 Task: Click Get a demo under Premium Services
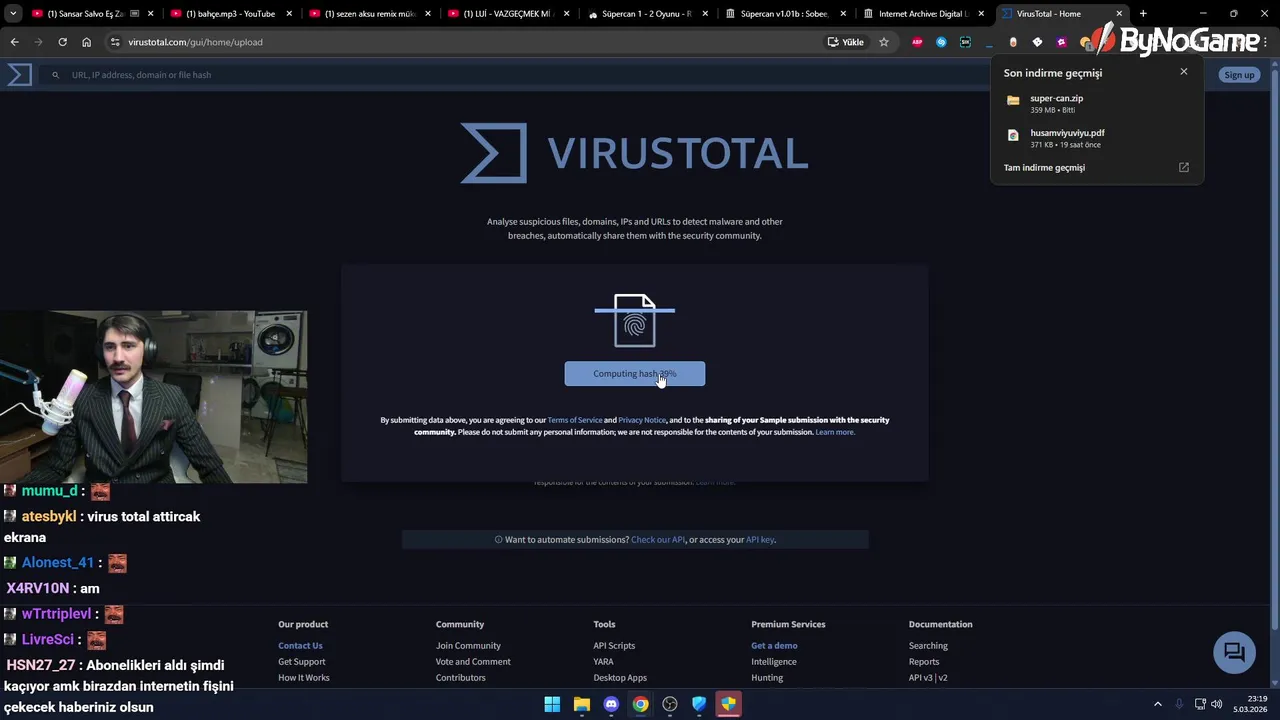774,646
